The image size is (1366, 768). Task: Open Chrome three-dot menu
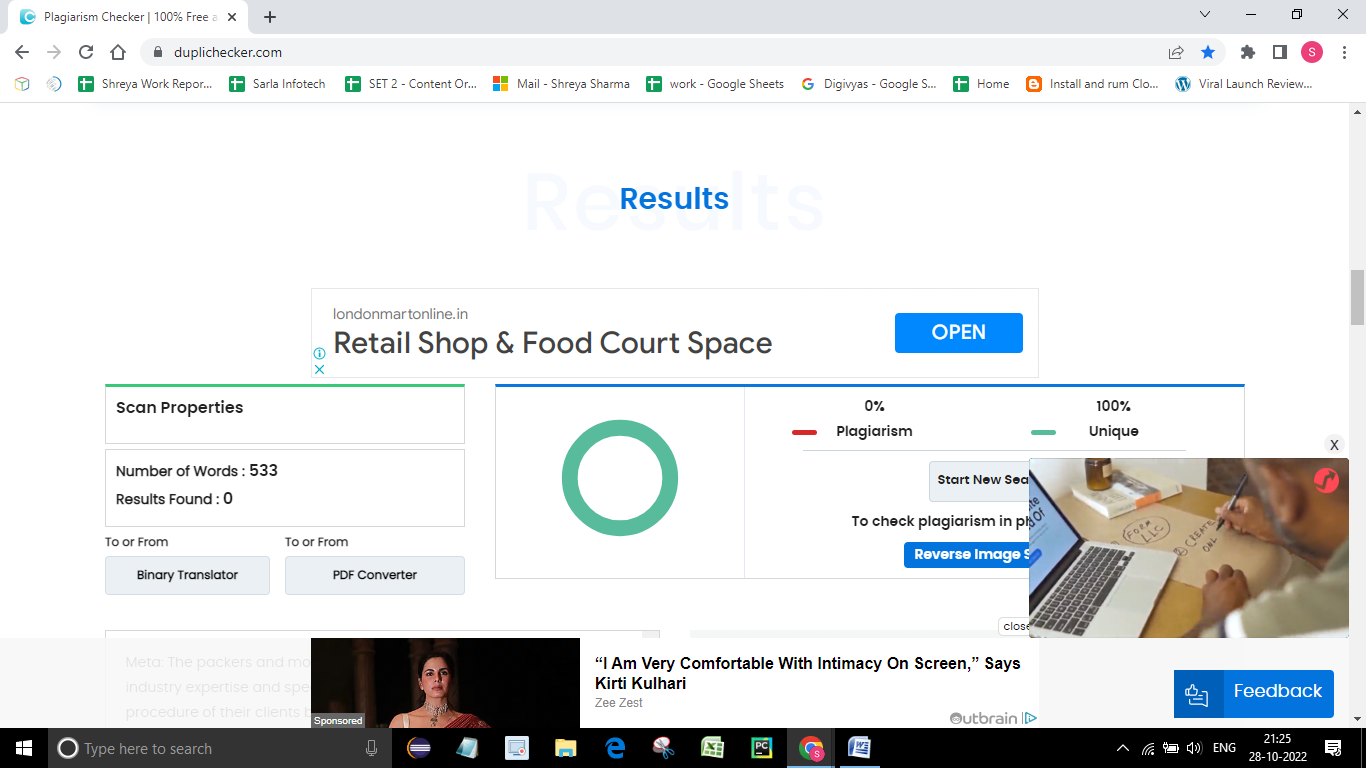pyautogui.click(x=1343, y=52)
